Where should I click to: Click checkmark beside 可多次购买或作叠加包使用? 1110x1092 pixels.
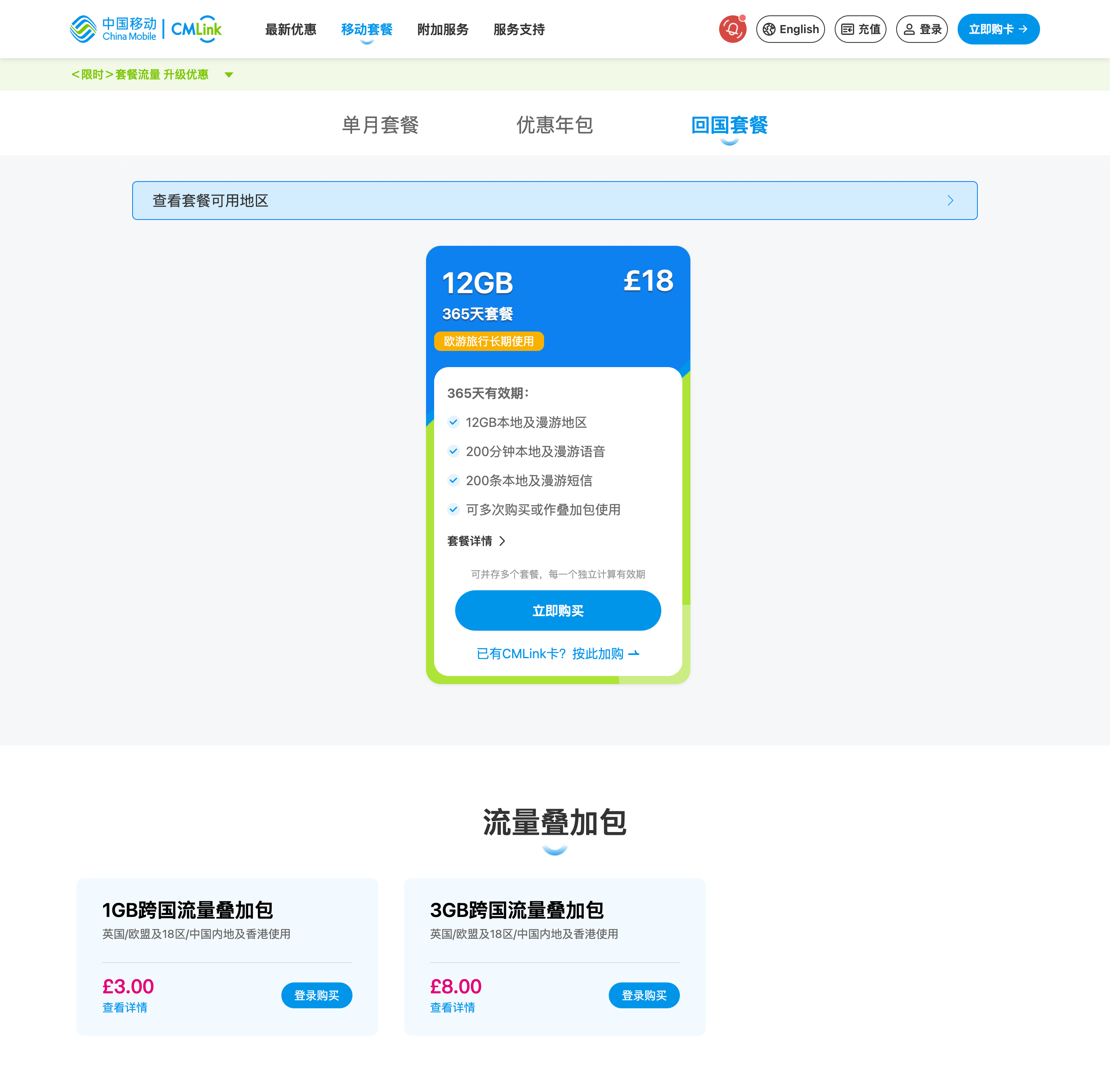point(454,509)
